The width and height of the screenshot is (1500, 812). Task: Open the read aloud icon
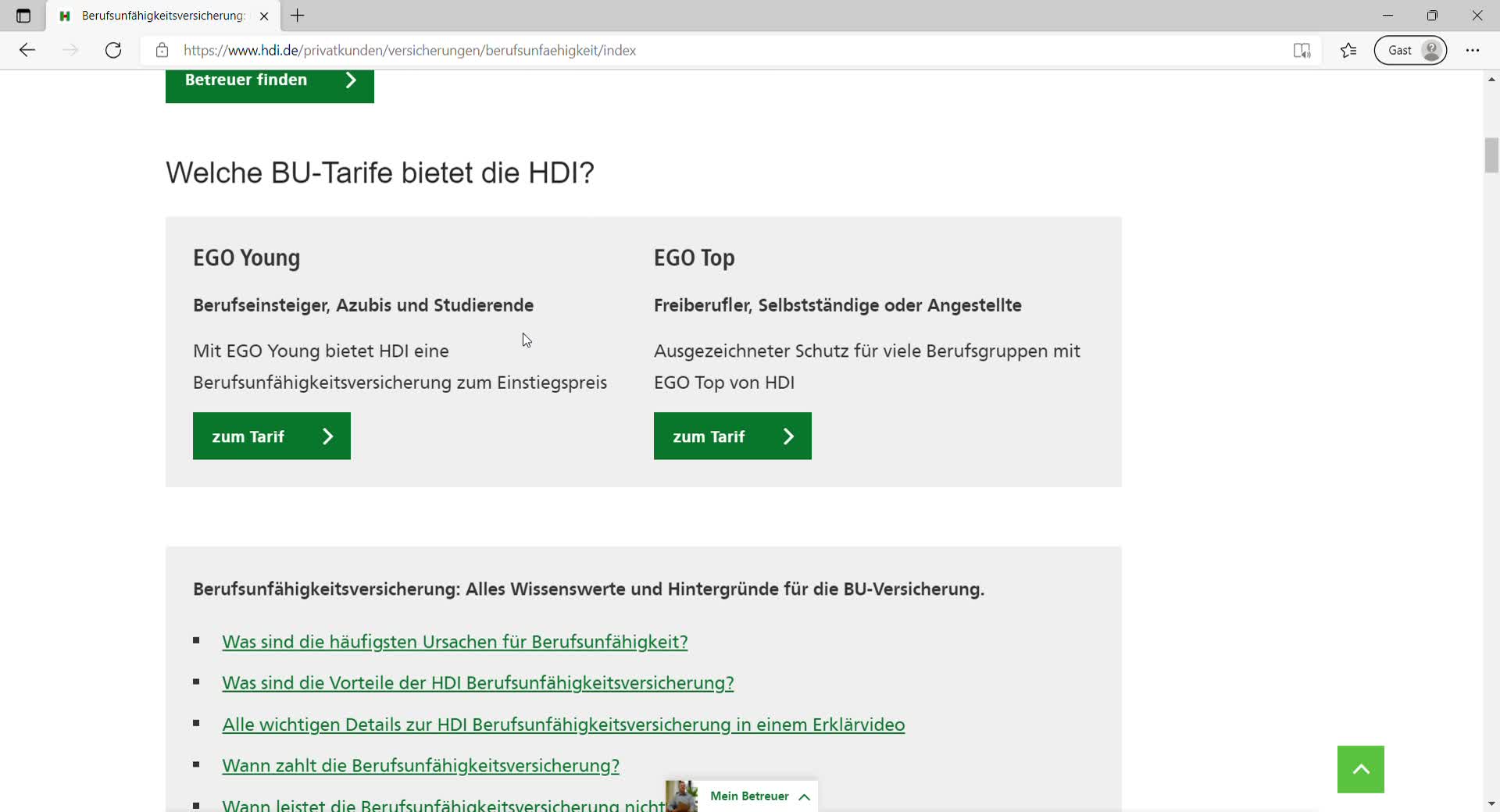pos(1302,50)
